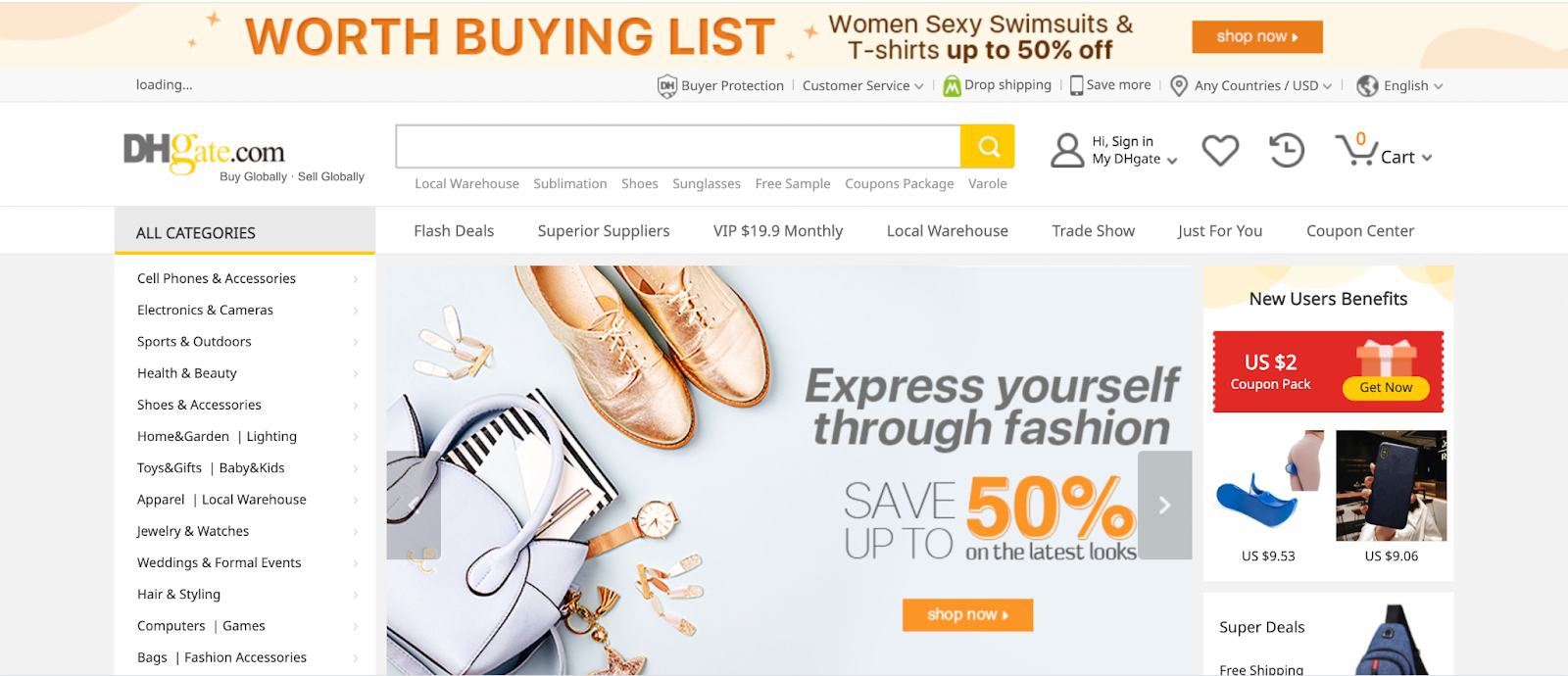Open the wishlist heart icon
Screen dimensions: 1568x676
click(x=1220, y=150)
